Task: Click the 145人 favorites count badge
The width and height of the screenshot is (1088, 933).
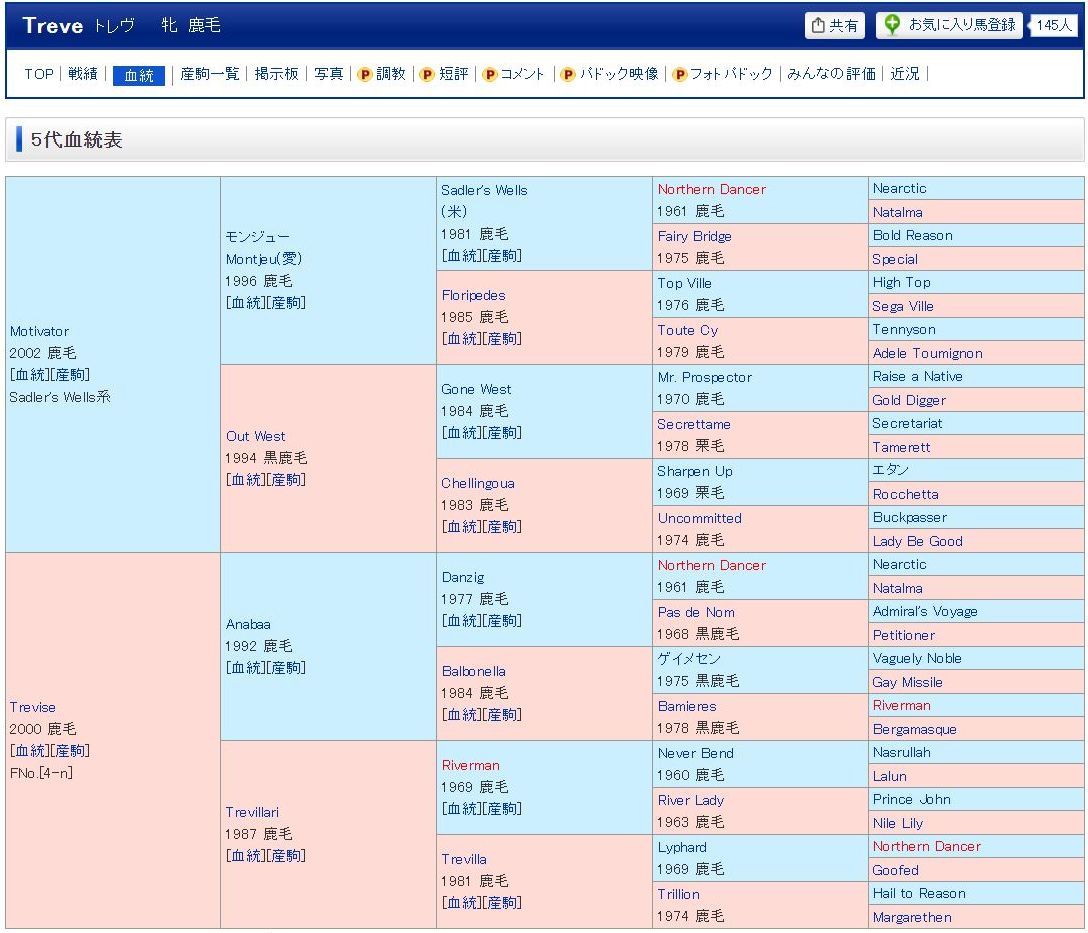Action: [x=1054, y=26]
